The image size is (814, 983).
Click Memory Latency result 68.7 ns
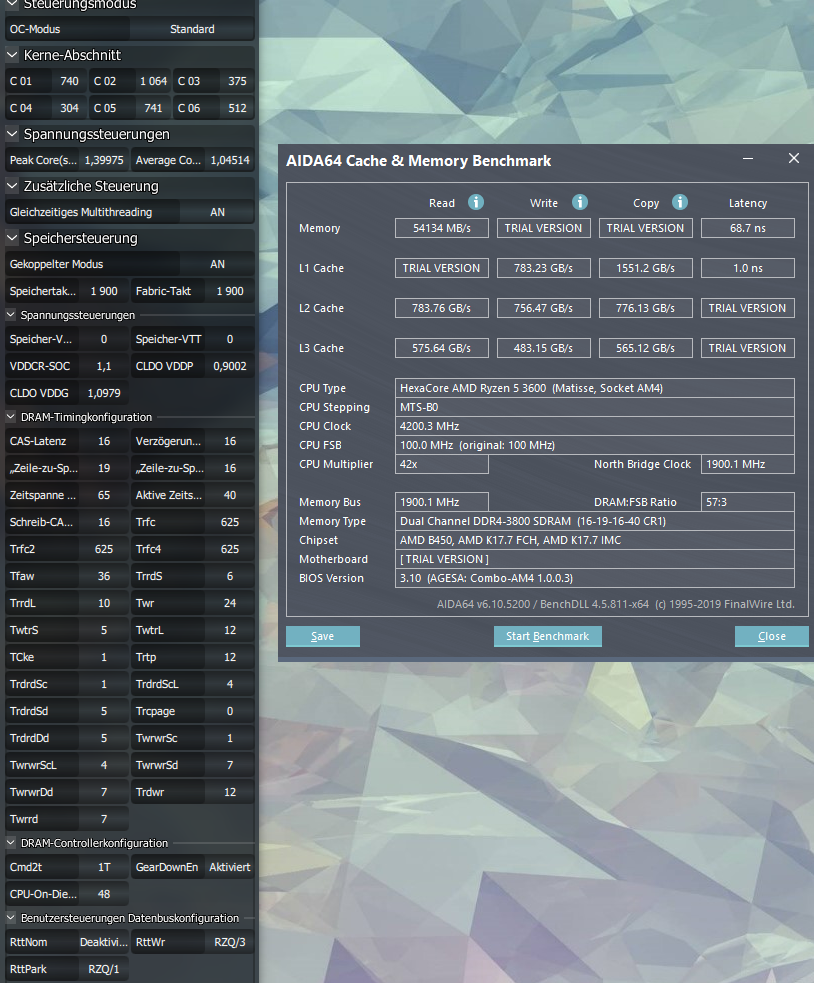tap(748, 228)
